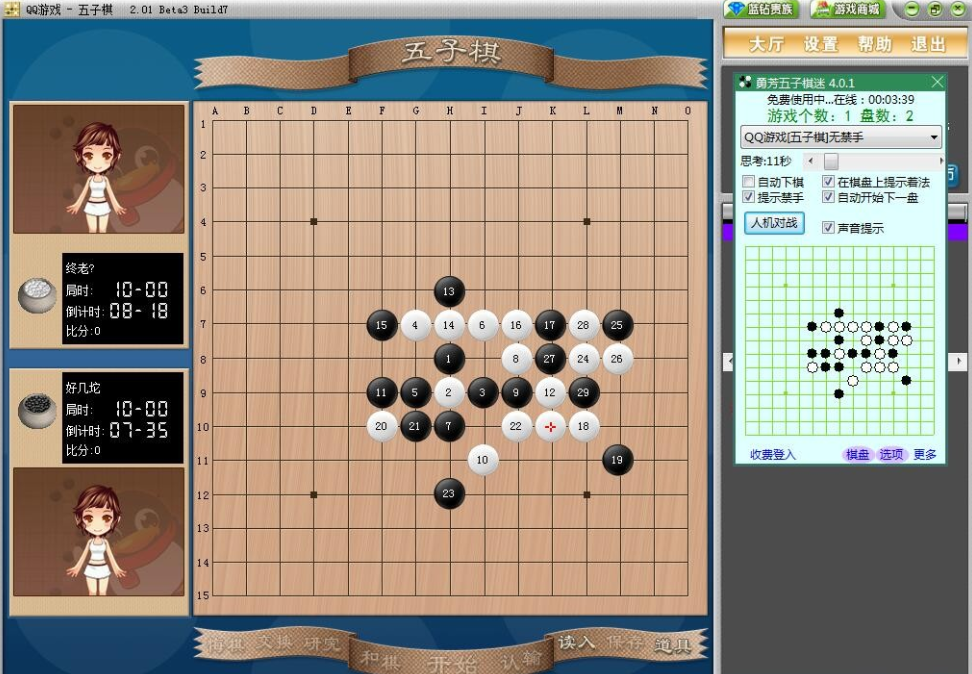Click black stone numbered 13
This screenshot has width=972, height=674.
coord(449,291)
